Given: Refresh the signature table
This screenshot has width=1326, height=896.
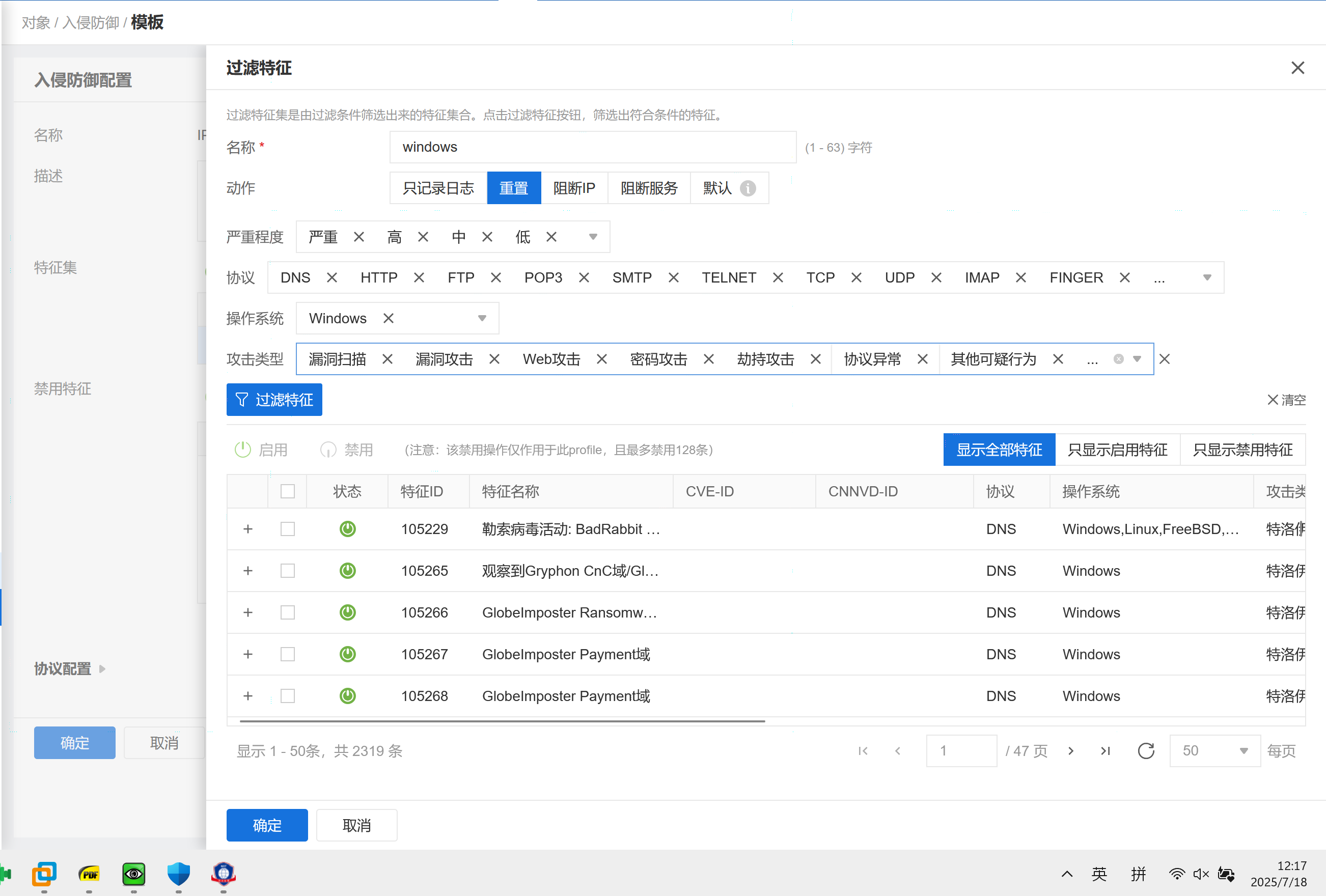Looking at the screenshot, I should [x=1146, y=751].
